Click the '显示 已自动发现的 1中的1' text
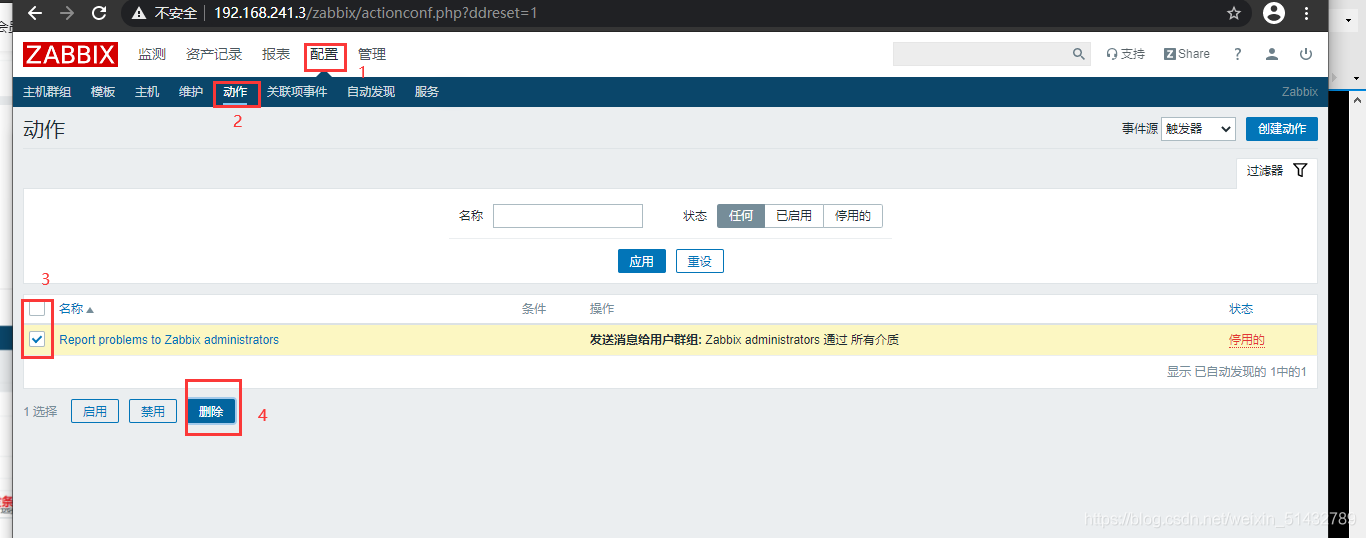The height and width of the screenshot is (538, 1366). point(1236,372)
